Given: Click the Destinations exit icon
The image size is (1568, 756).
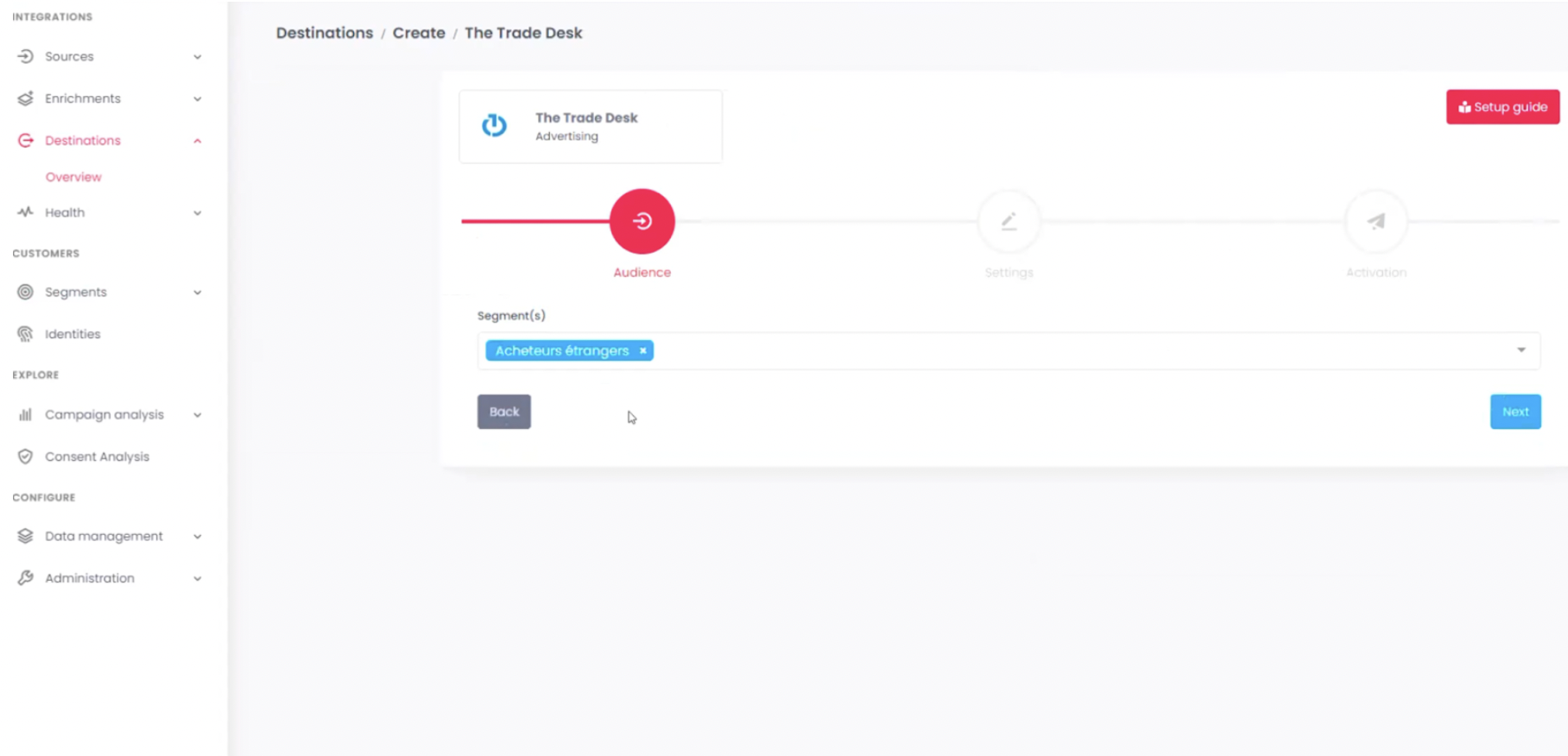Looking at the screenshot, I should click(25, 141).
